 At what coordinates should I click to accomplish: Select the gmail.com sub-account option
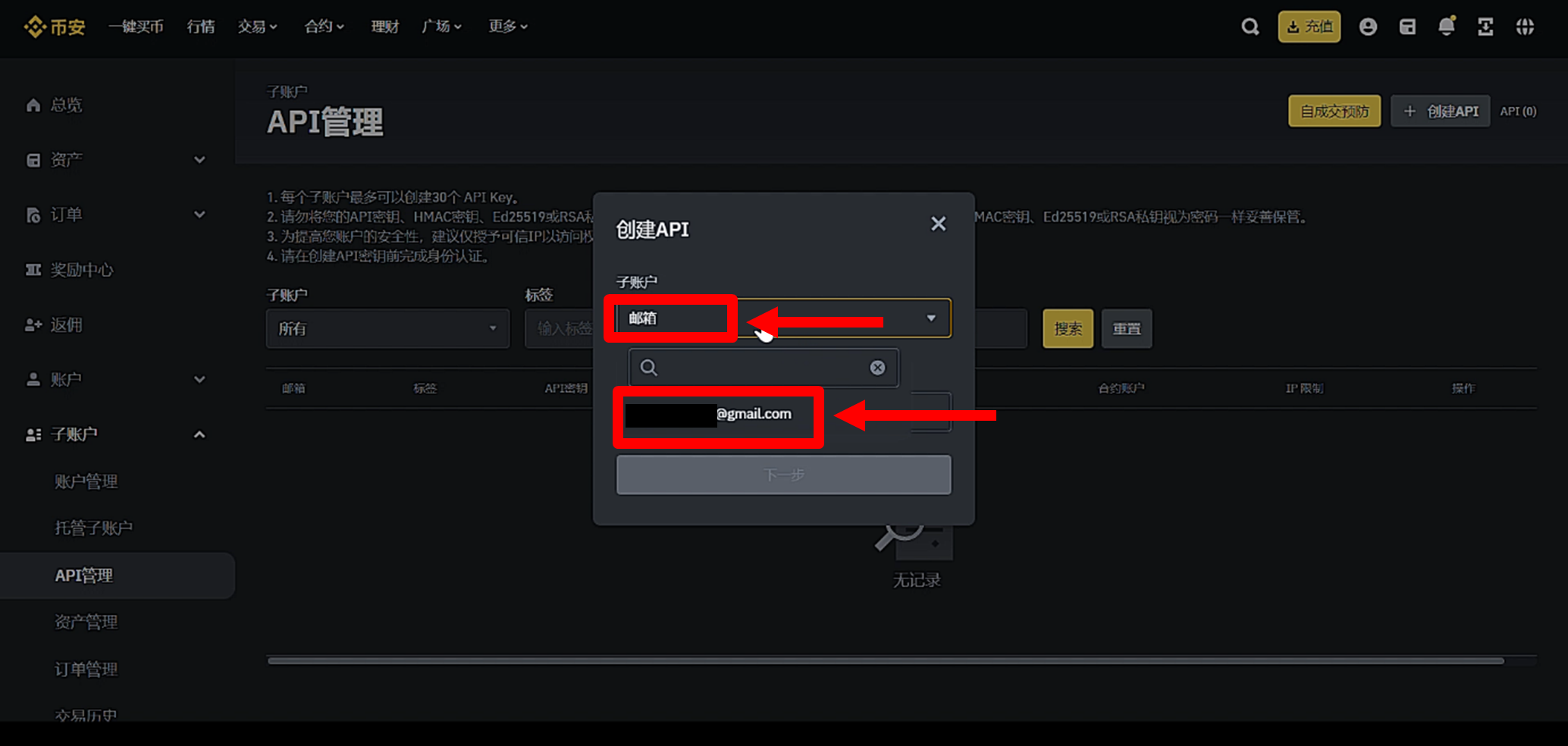click(717, 415)
